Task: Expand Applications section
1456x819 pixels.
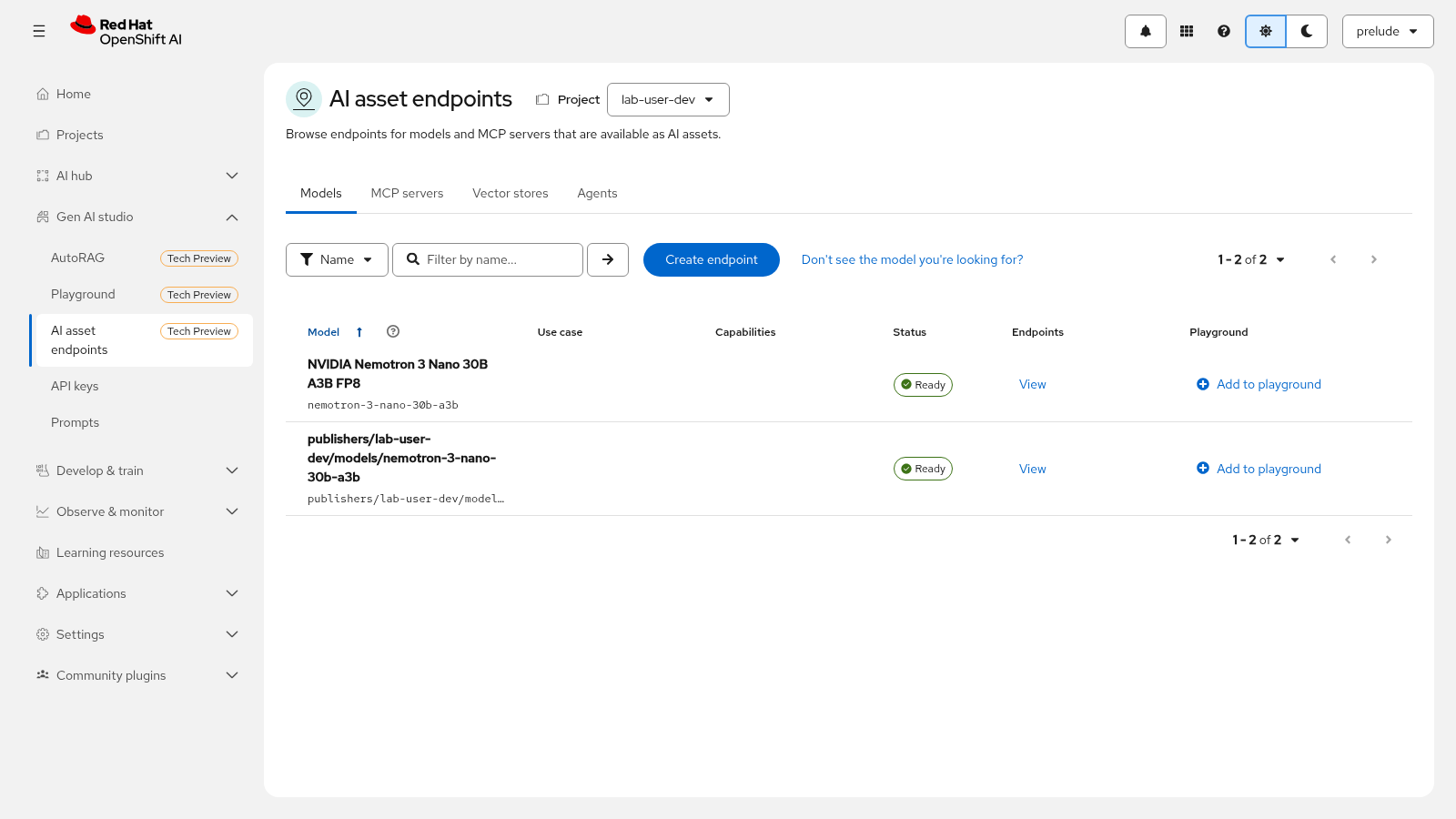Action: 141,593
